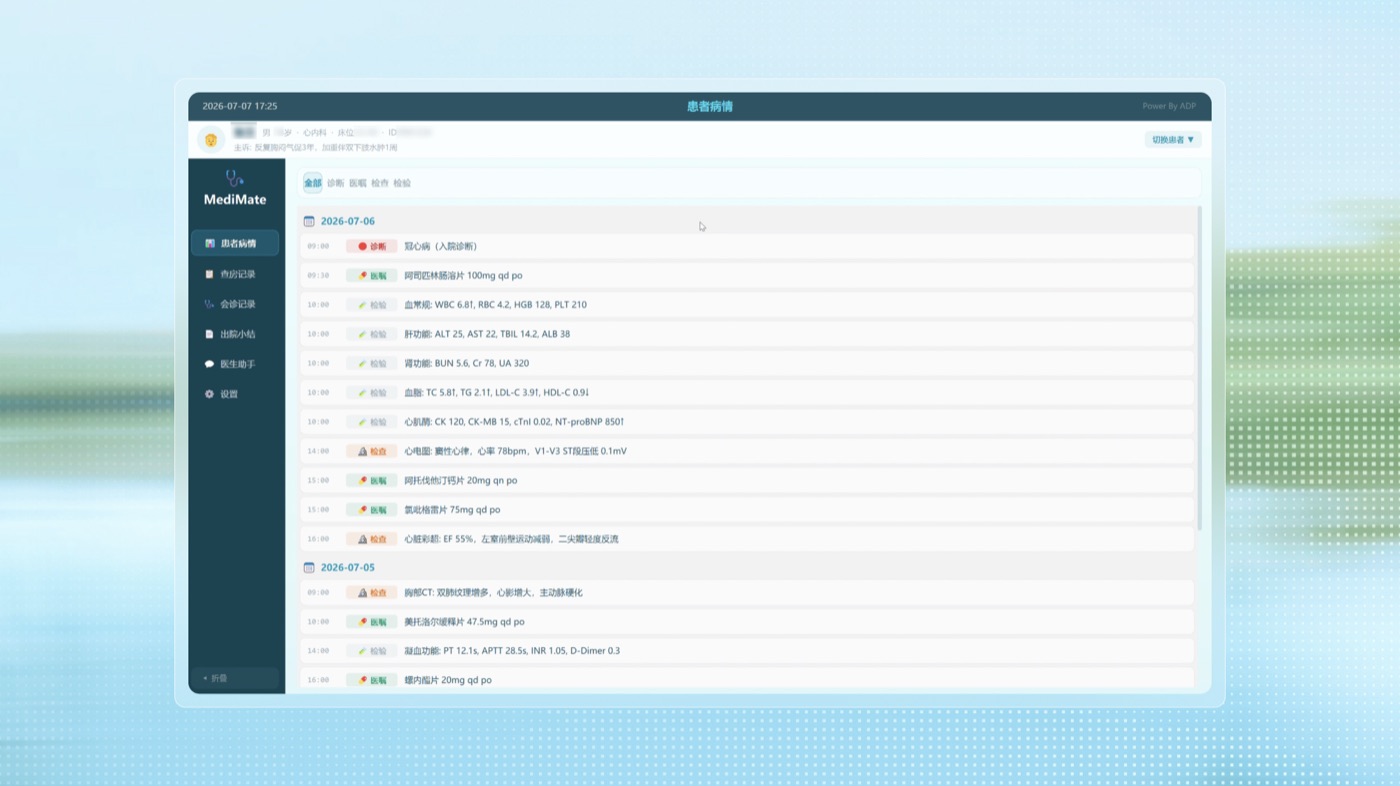This screenshot has width=1400, height=786.
Task: Click the 会诊记录 stethoscope icon
Action: 210,304
